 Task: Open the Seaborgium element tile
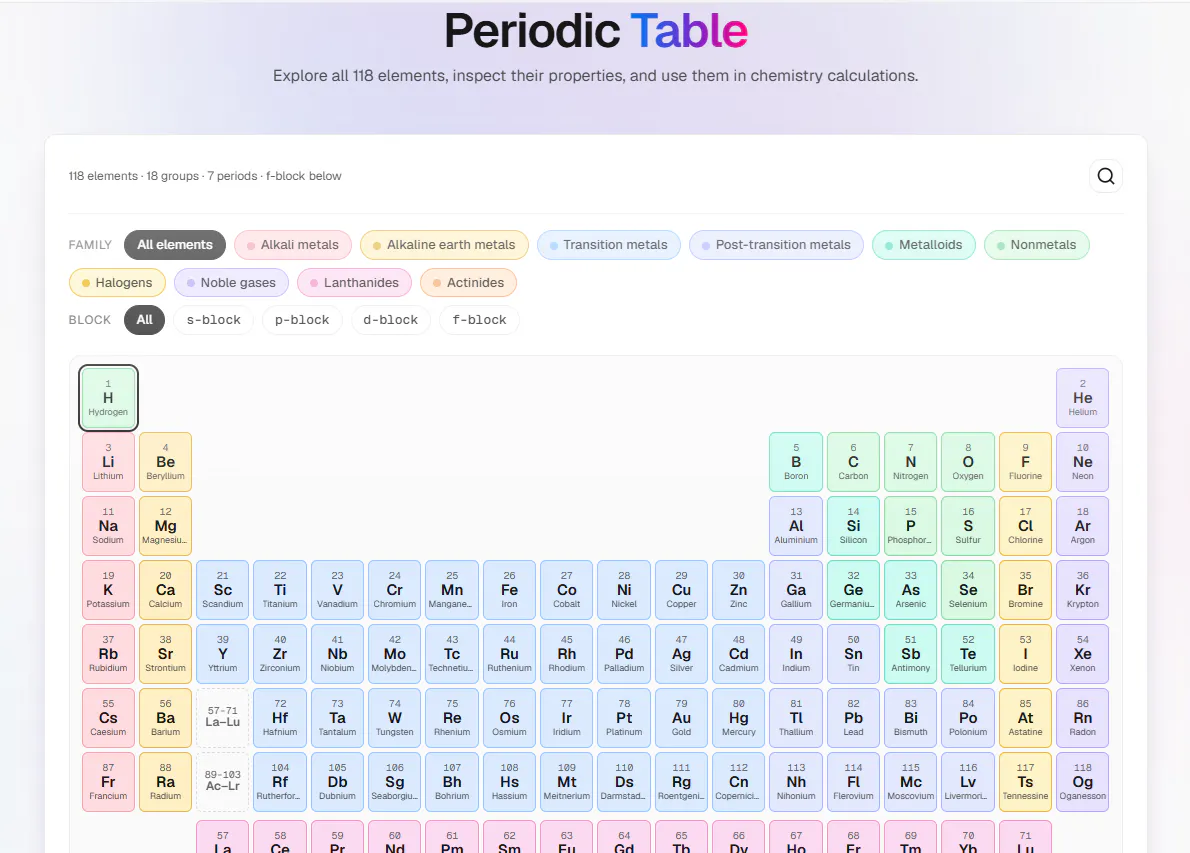click(395, 782)
